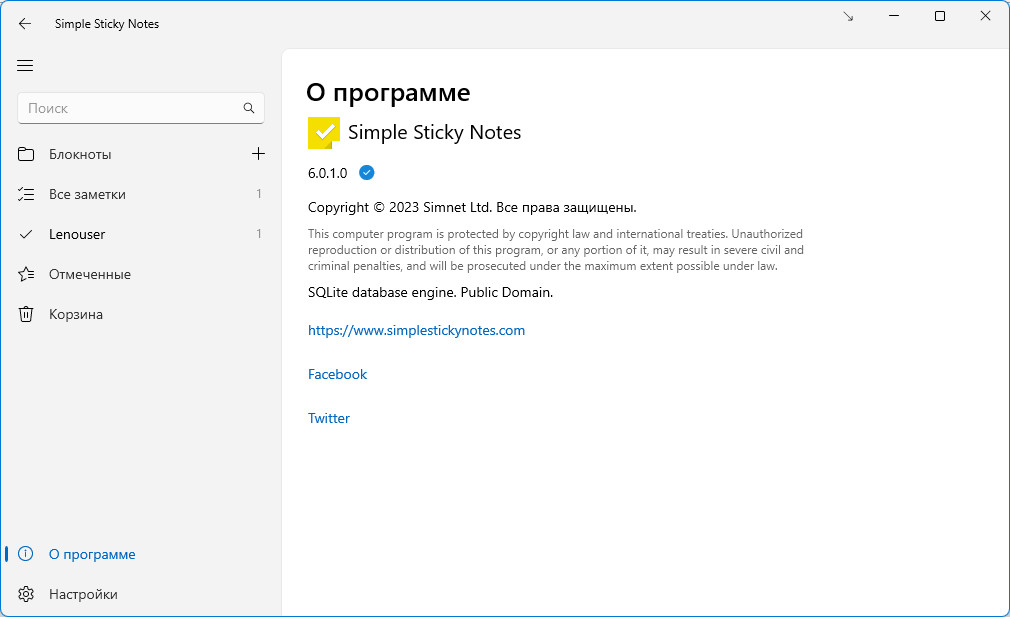The image size is (1010, 617).
Task: Click the Настройки gear icon
Action: [26, 594]
